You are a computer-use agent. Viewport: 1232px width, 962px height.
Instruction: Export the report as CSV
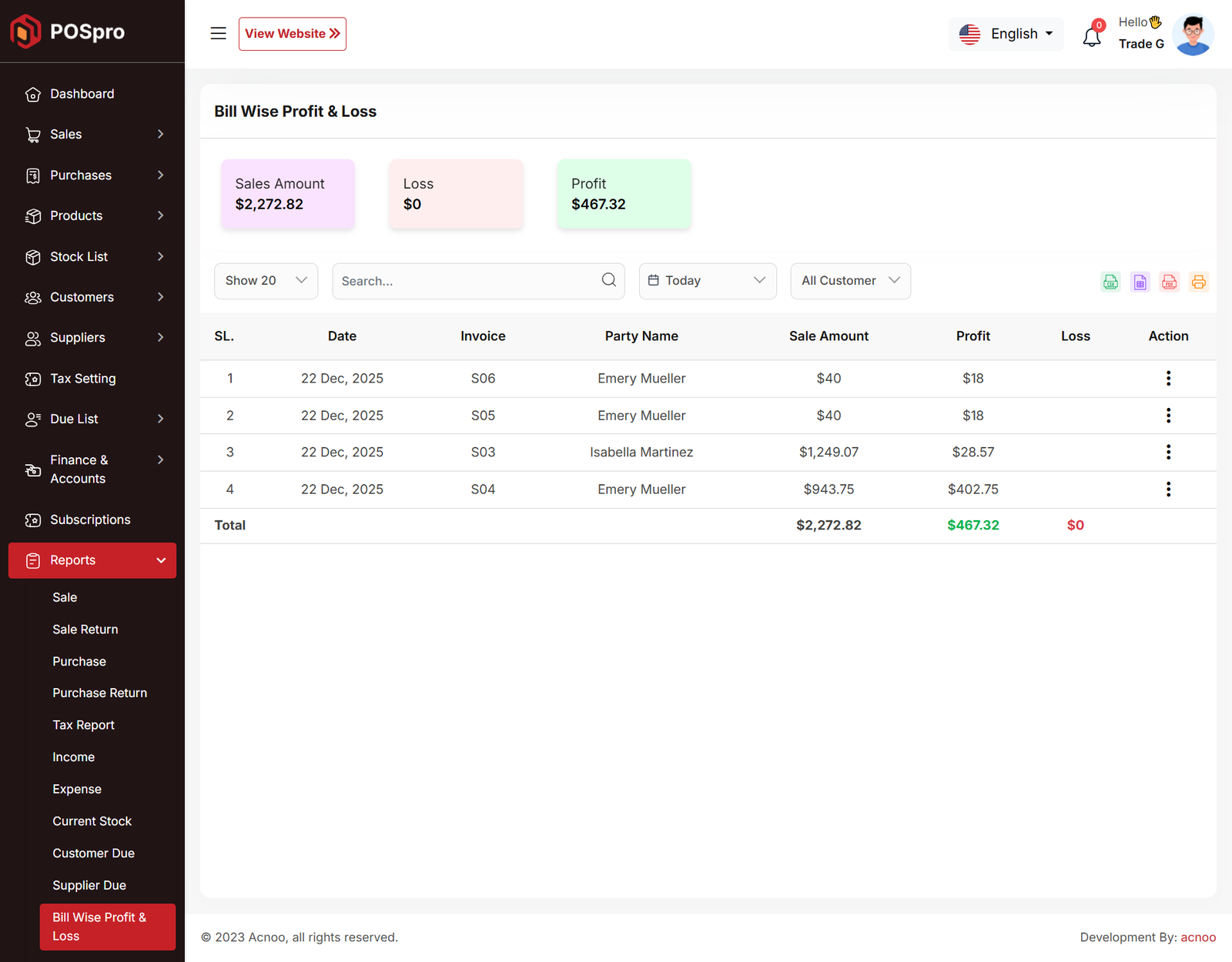(x=1110, y=282)
